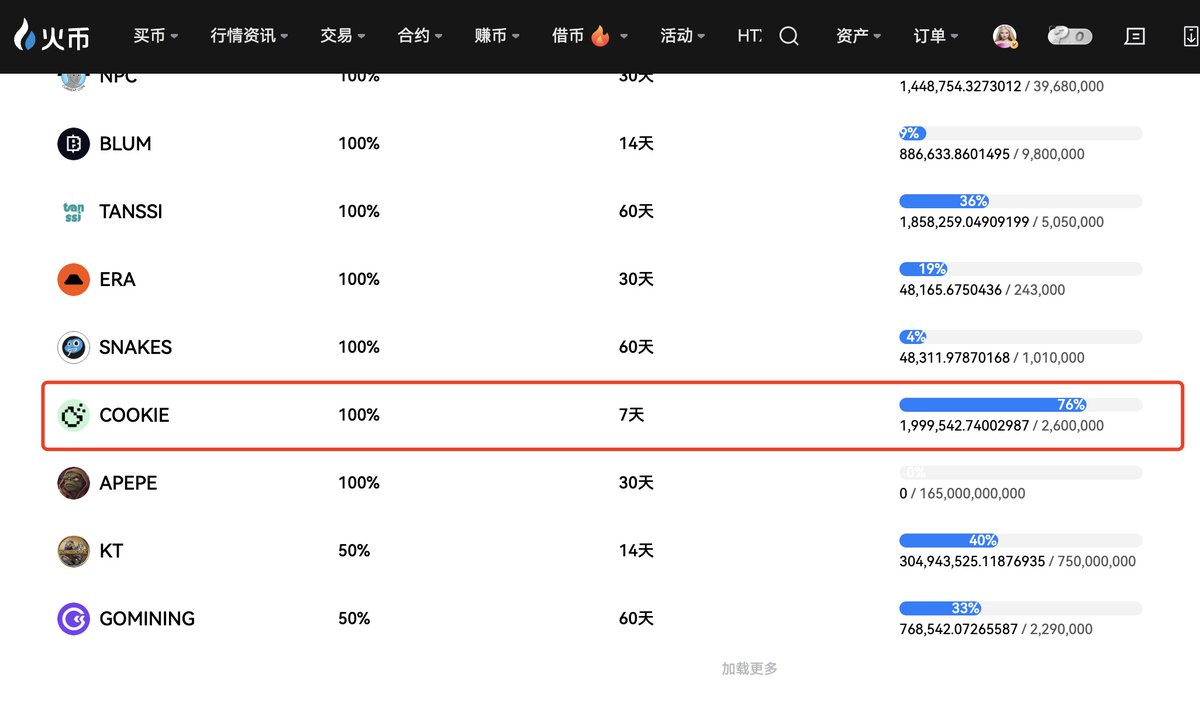1200x702 pixels.
Task: Click the ERA 19% progress bar
Action: (x=1021, y=269)
